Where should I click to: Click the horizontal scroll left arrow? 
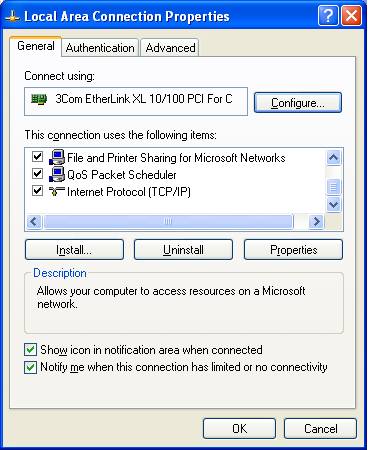(x=34, y=221)
